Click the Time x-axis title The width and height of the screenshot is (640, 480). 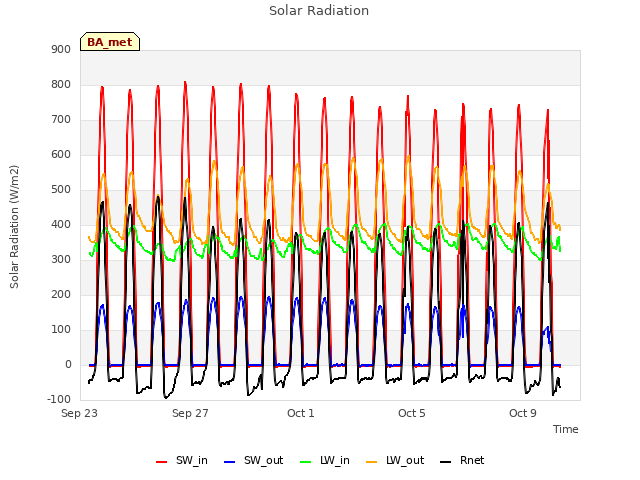[x=565, y=429]
